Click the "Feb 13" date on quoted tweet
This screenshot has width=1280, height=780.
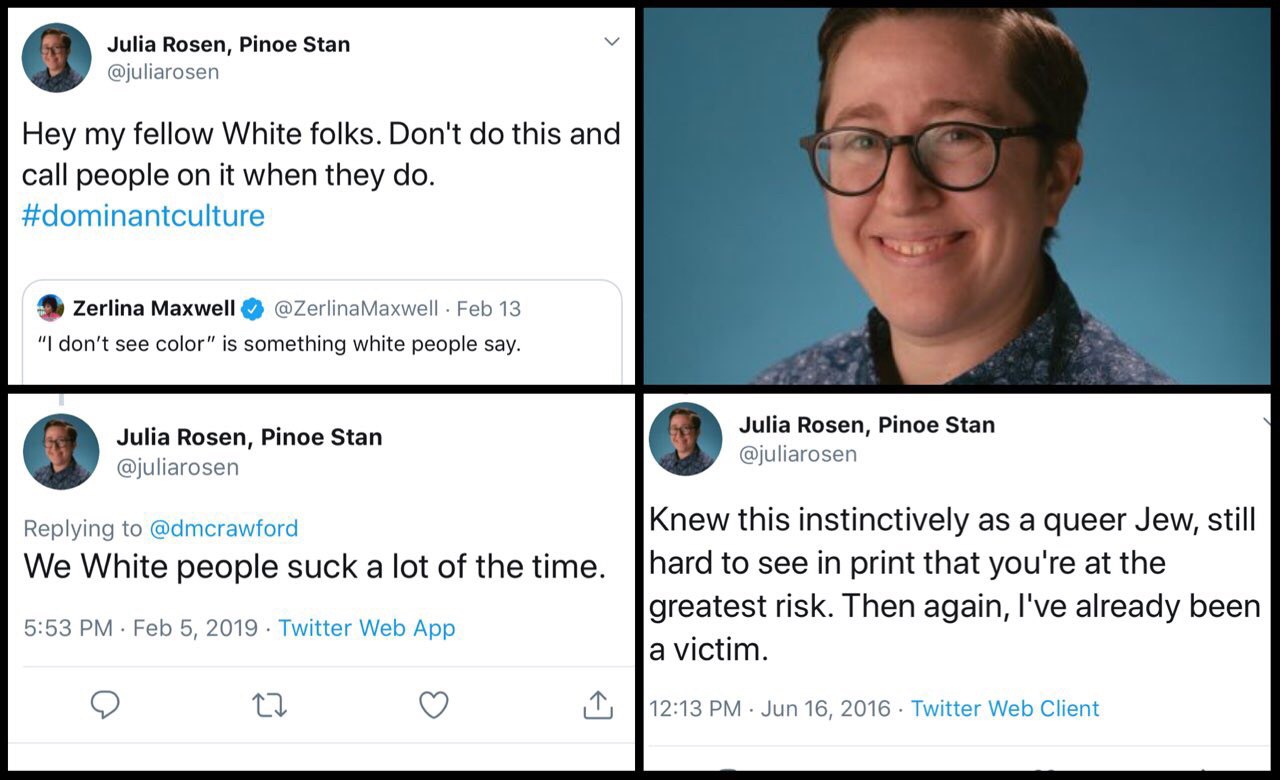tap(489, 309)
